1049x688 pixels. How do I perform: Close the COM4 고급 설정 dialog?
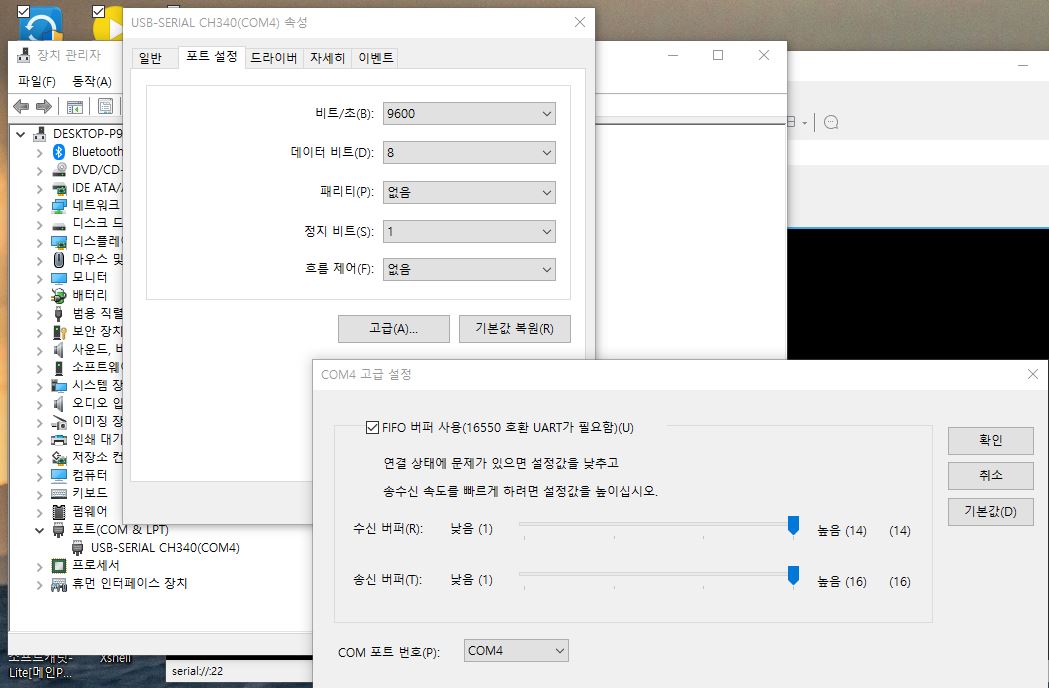[x=1033, y=374]
